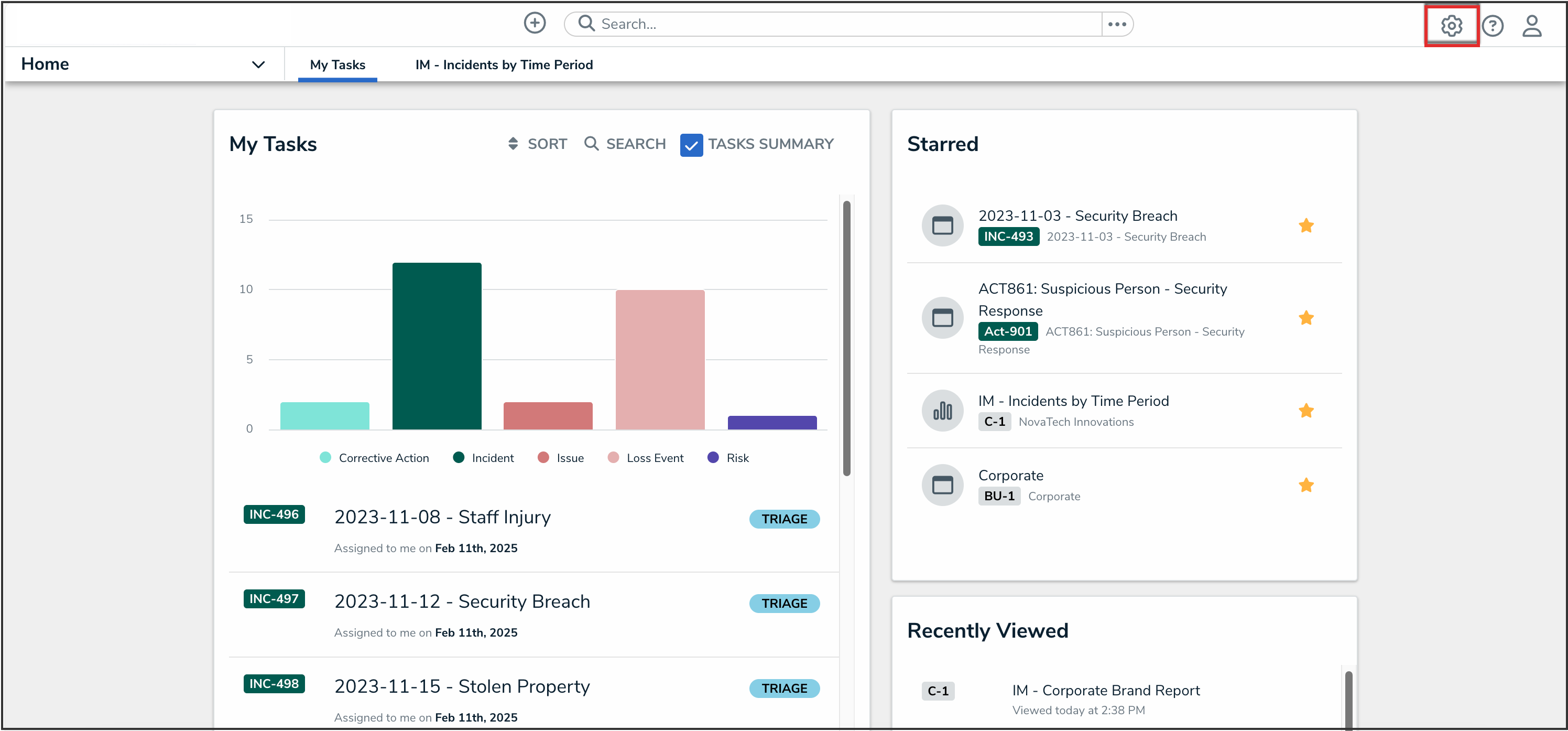Click the Corporate BU-1 window icon
Image resolution: width=1568 pixels, height=731 pixels.
coord(942,486)
